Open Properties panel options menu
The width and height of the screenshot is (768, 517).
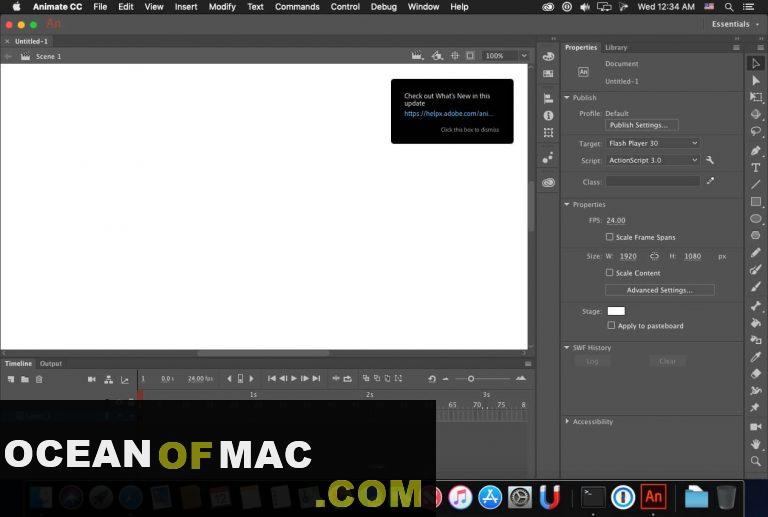tap(736, 47)
